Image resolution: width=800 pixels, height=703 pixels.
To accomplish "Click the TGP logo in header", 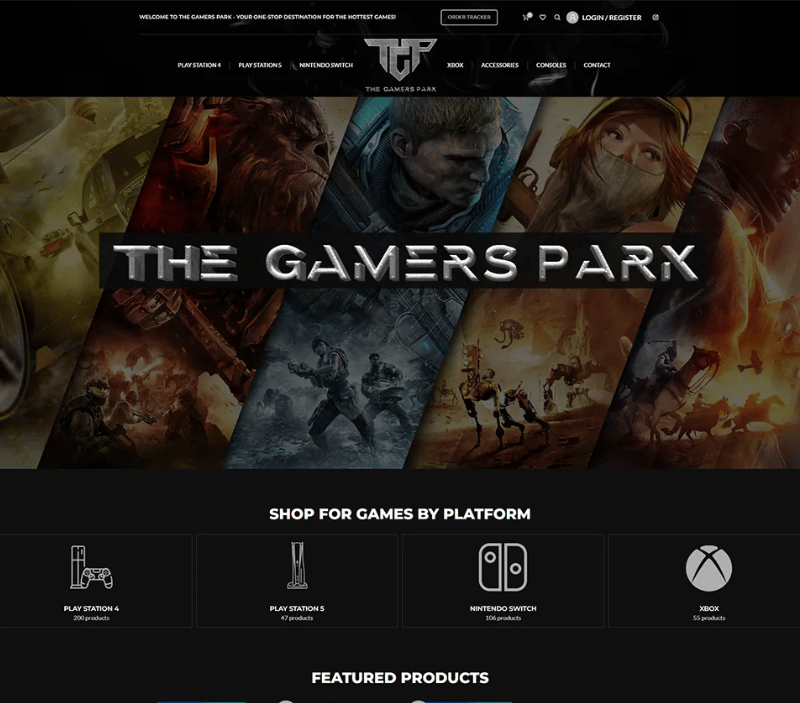I will click(x=401, y=65).
